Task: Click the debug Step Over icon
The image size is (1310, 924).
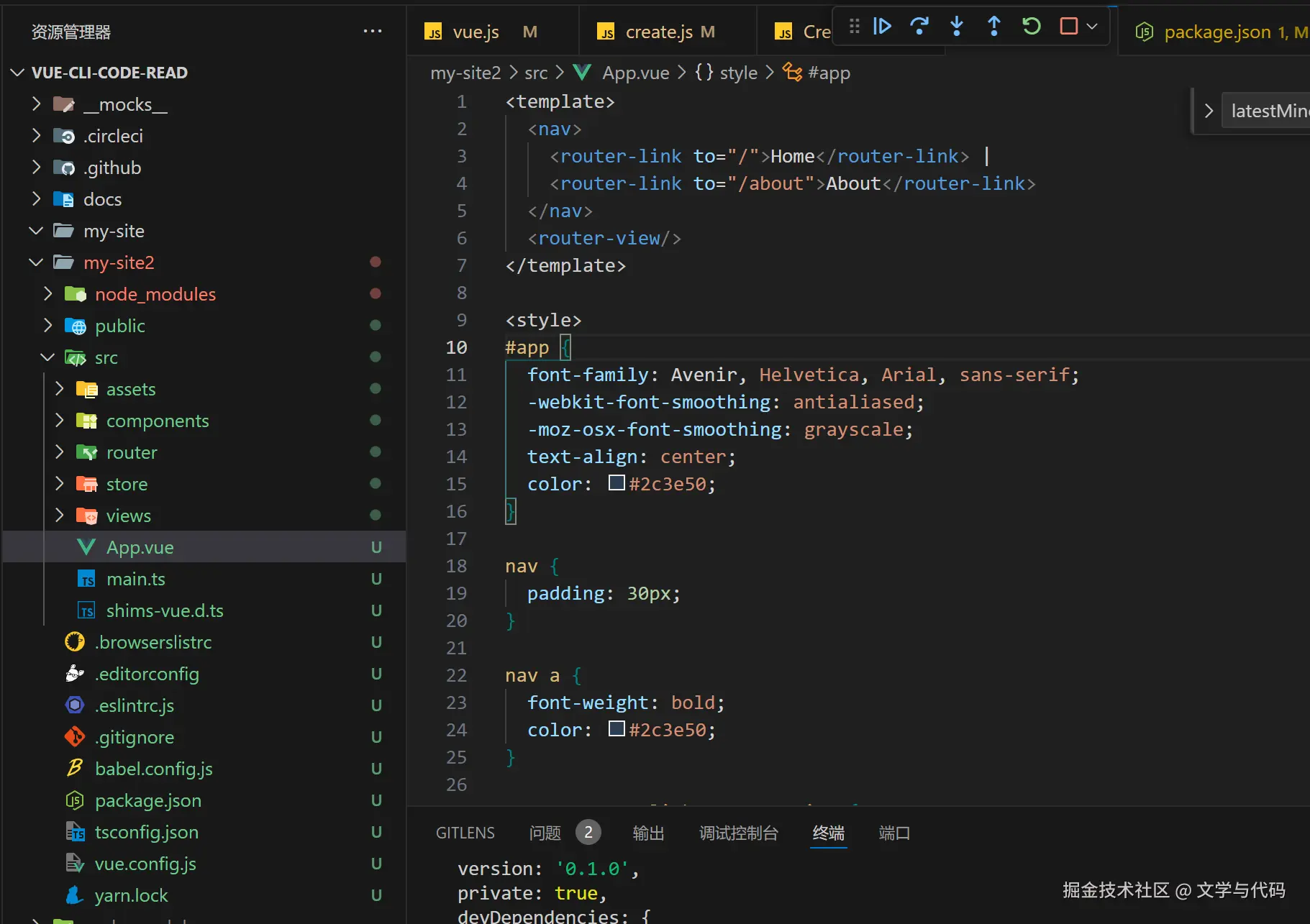Action: coord(919,27)
